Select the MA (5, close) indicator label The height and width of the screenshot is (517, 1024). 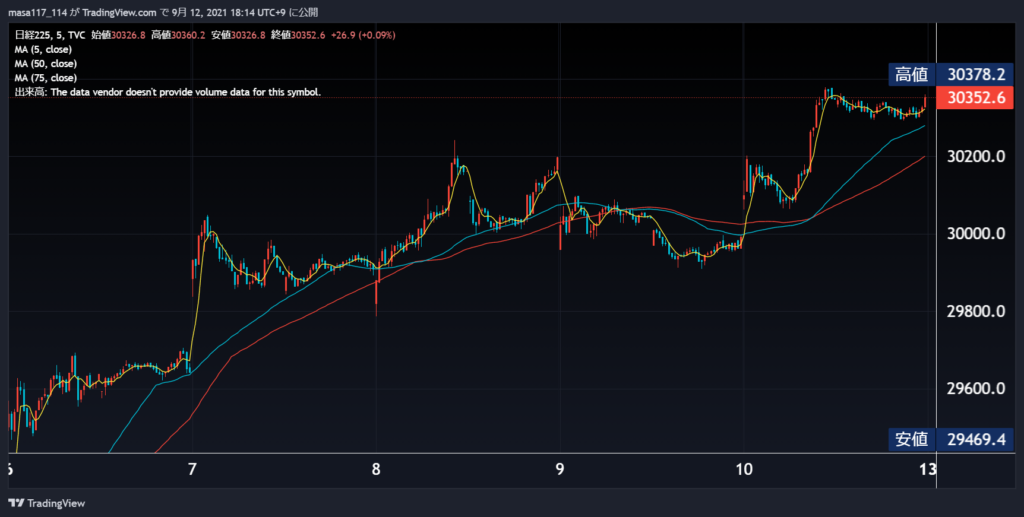click(43, 50)
